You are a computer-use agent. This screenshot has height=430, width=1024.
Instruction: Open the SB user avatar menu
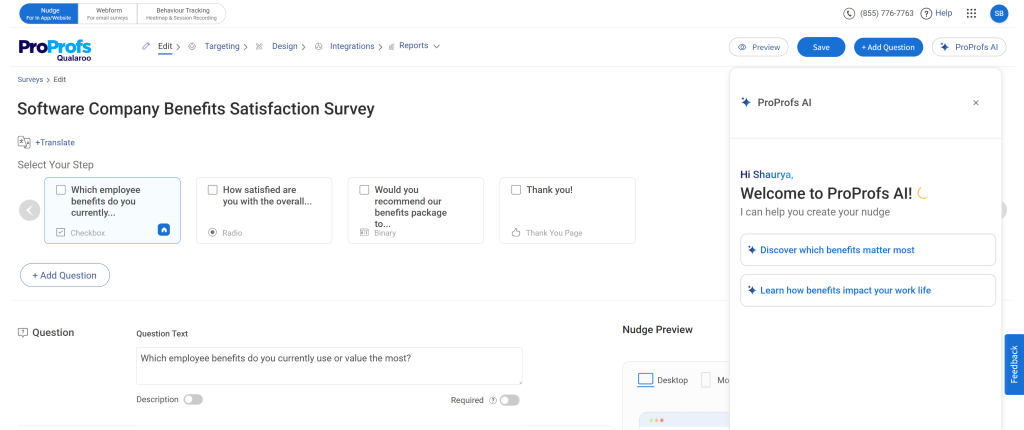point(999,14)
